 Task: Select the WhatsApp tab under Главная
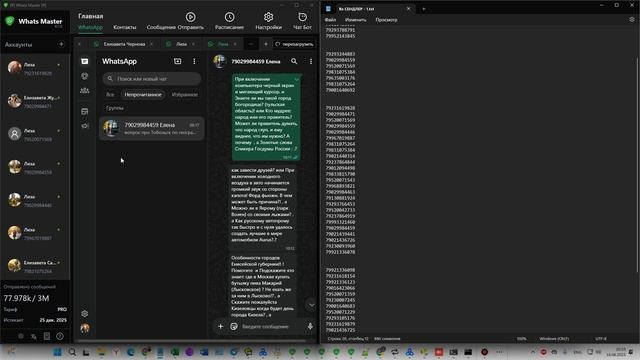(x=90, y=27)
